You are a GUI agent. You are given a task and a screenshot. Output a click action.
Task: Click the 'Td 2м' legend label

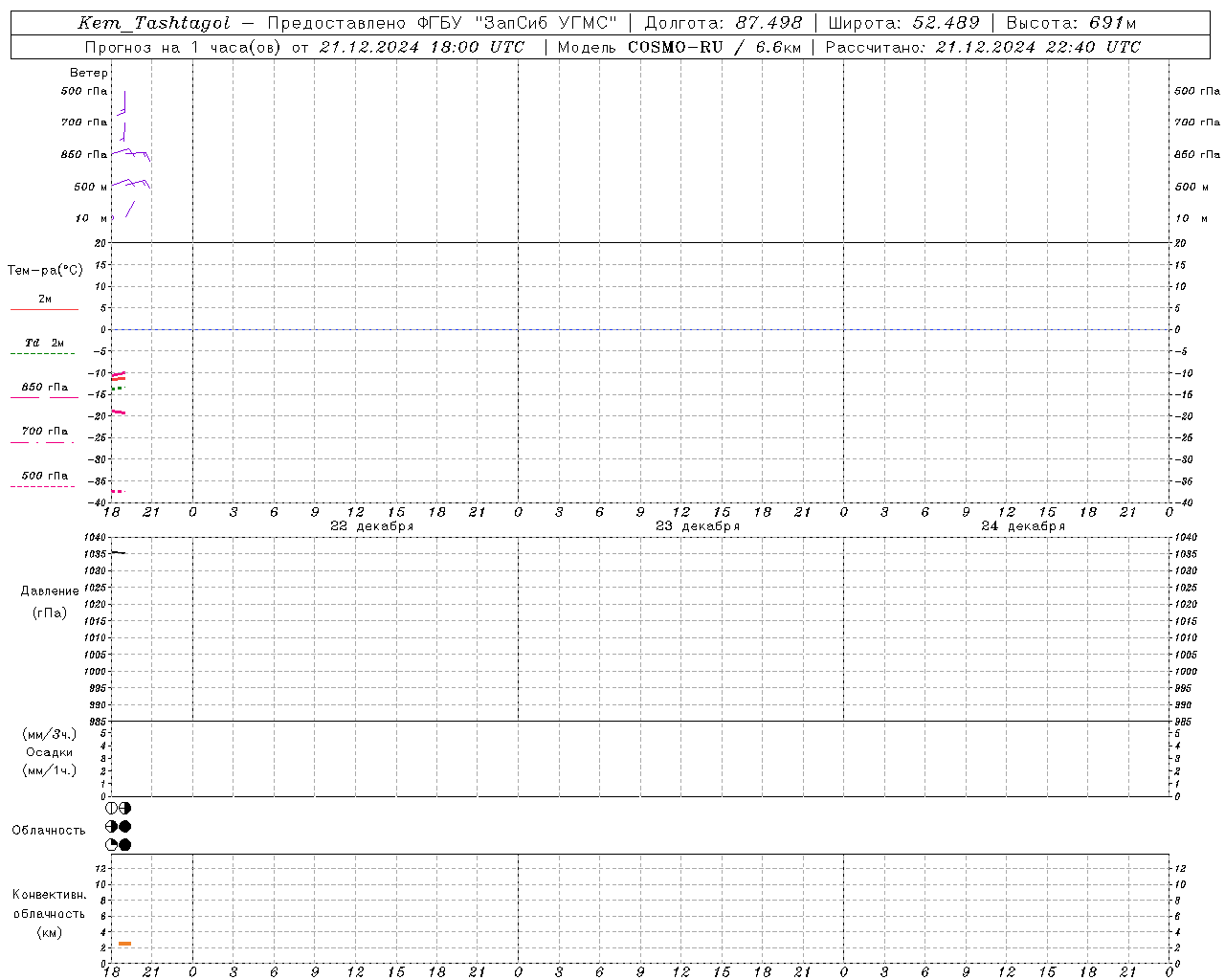pos(45,343)
